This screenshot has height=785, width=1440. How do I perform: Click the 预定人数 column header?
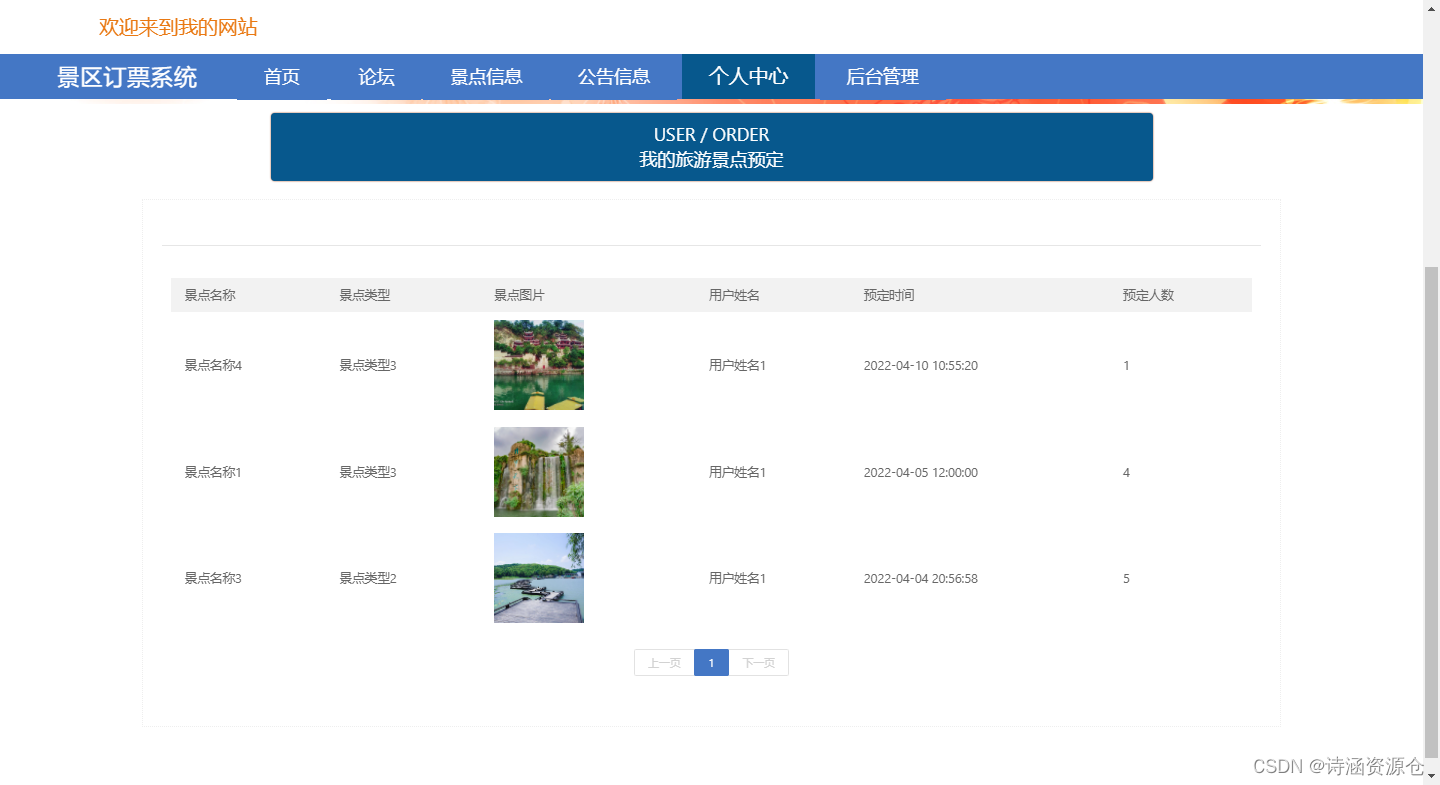click(x=1148, y=295)
